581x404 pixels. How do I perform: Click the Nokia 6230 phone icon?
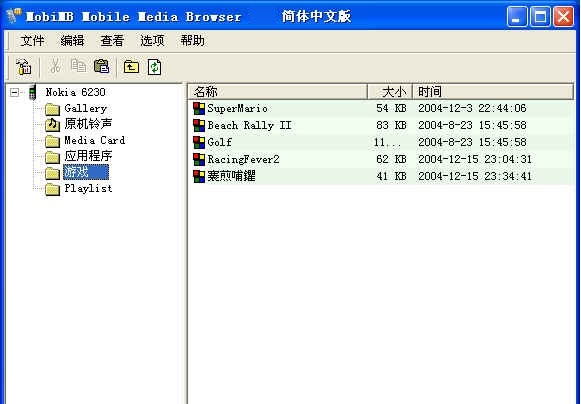(33, 92)
